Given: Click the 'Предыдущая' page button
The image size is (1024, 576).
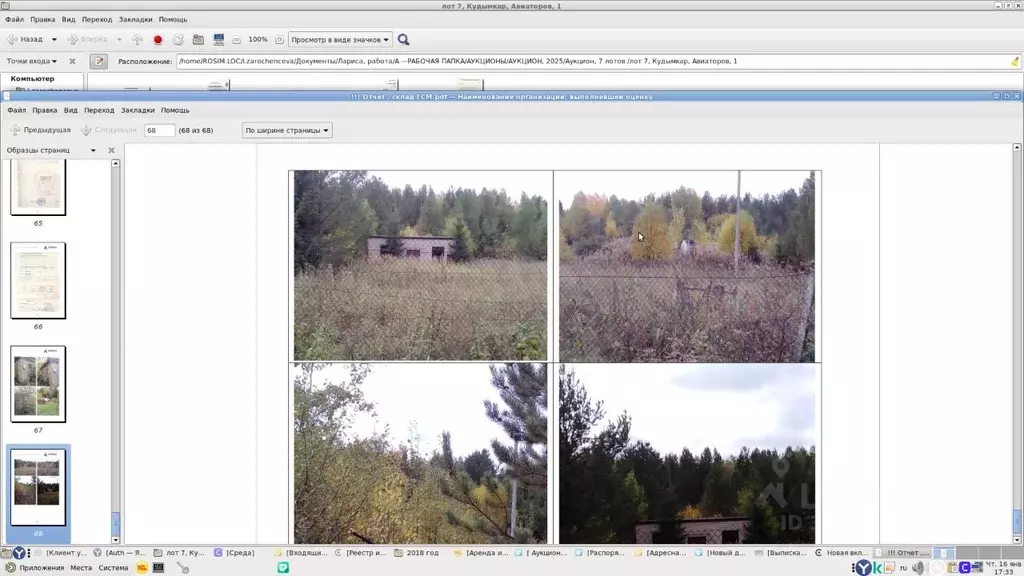Looking at the screenshot, I should point(40,131).
